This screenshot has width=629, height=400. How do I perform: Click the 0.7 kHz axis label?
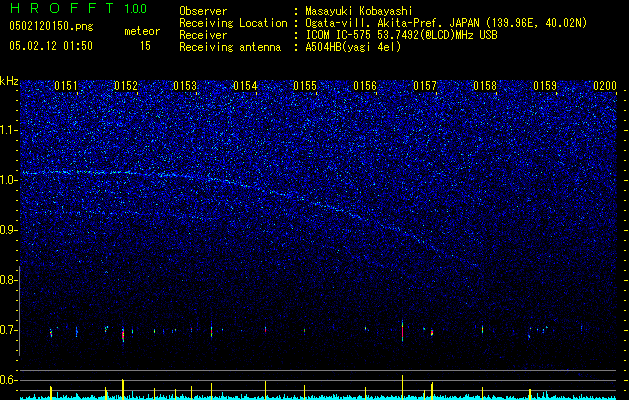8,330
